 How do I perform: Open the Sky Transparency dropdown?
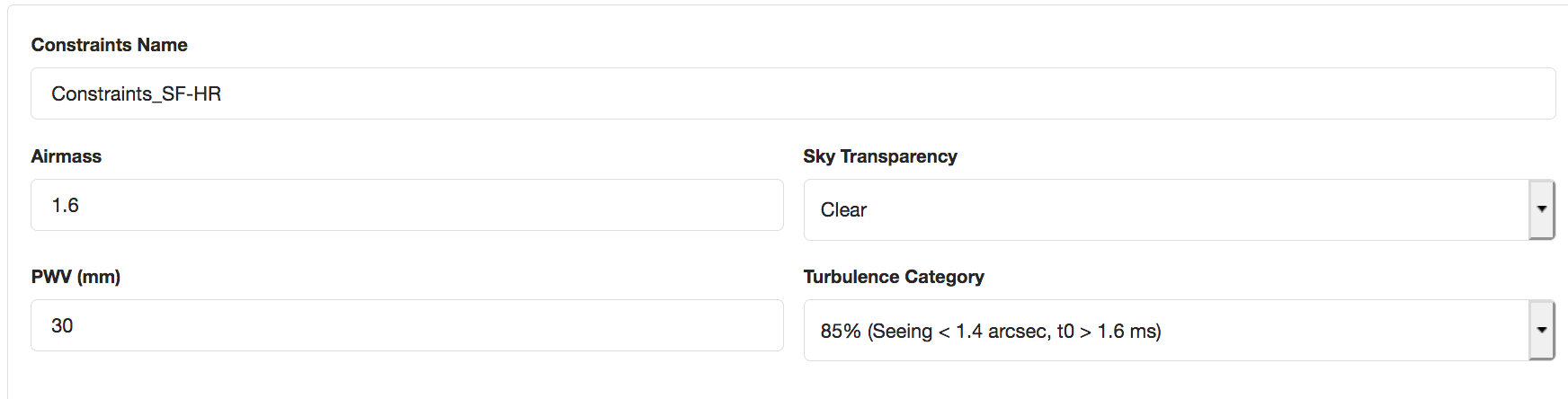1165,209
